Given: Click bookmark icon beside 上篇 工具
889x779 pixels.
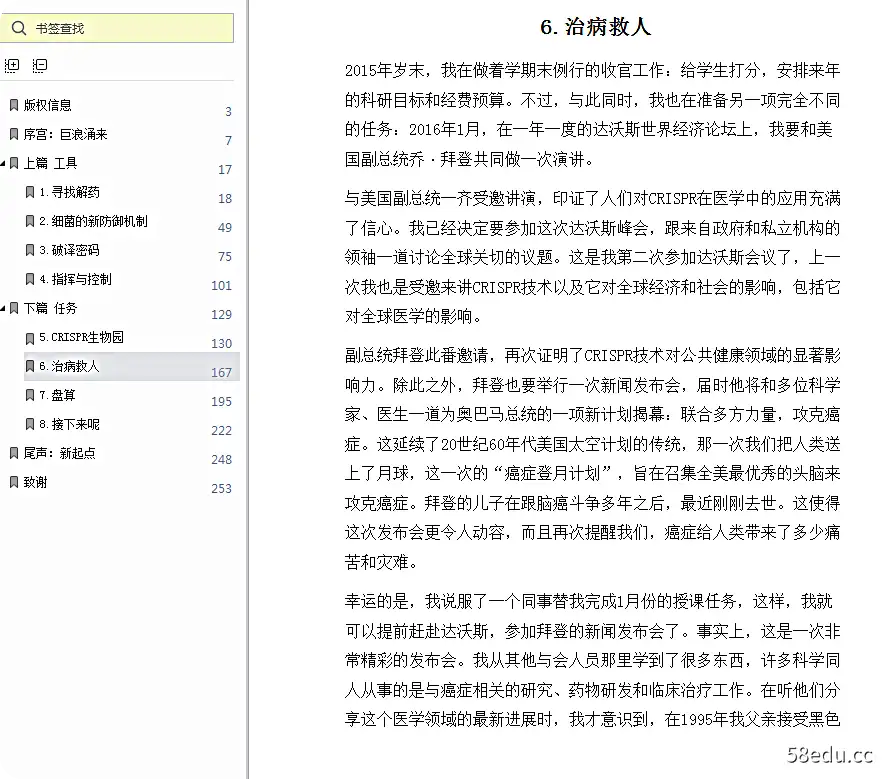Looking at the screenshot, I should coord(14,163).
